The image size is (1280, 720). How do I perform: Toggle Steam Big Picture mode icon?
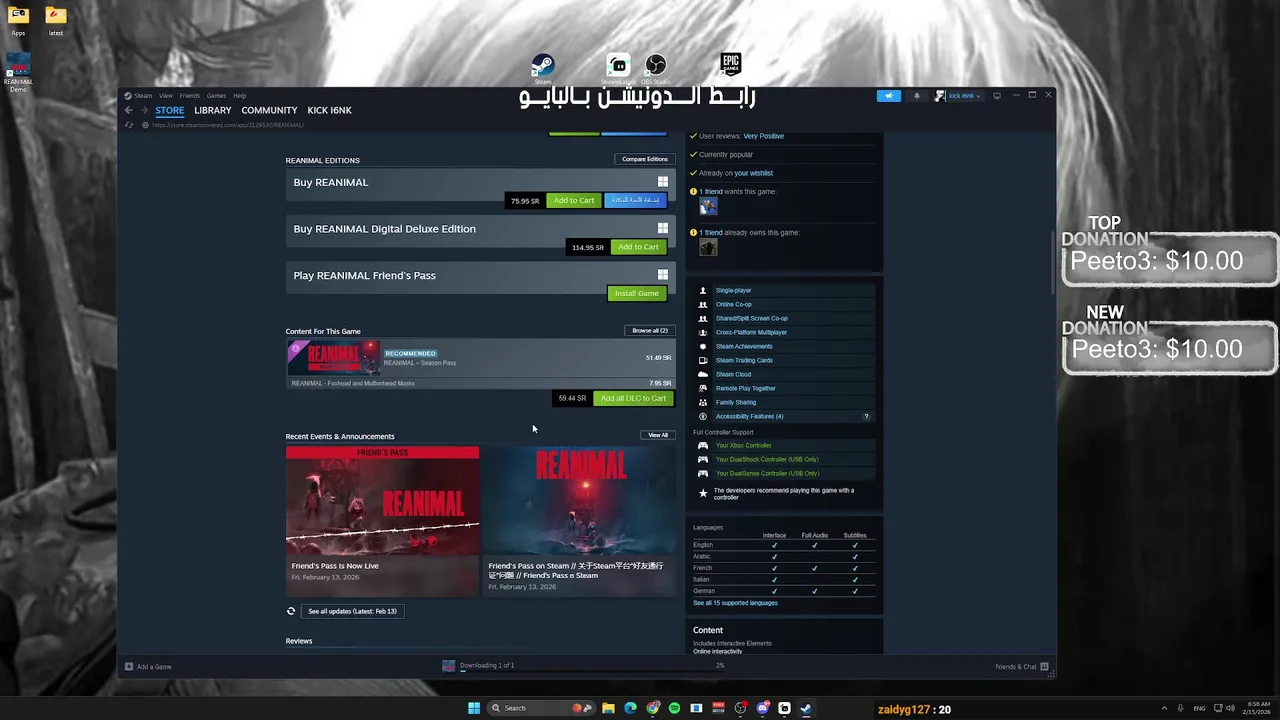pyautogui.click(x=996, y=96)
